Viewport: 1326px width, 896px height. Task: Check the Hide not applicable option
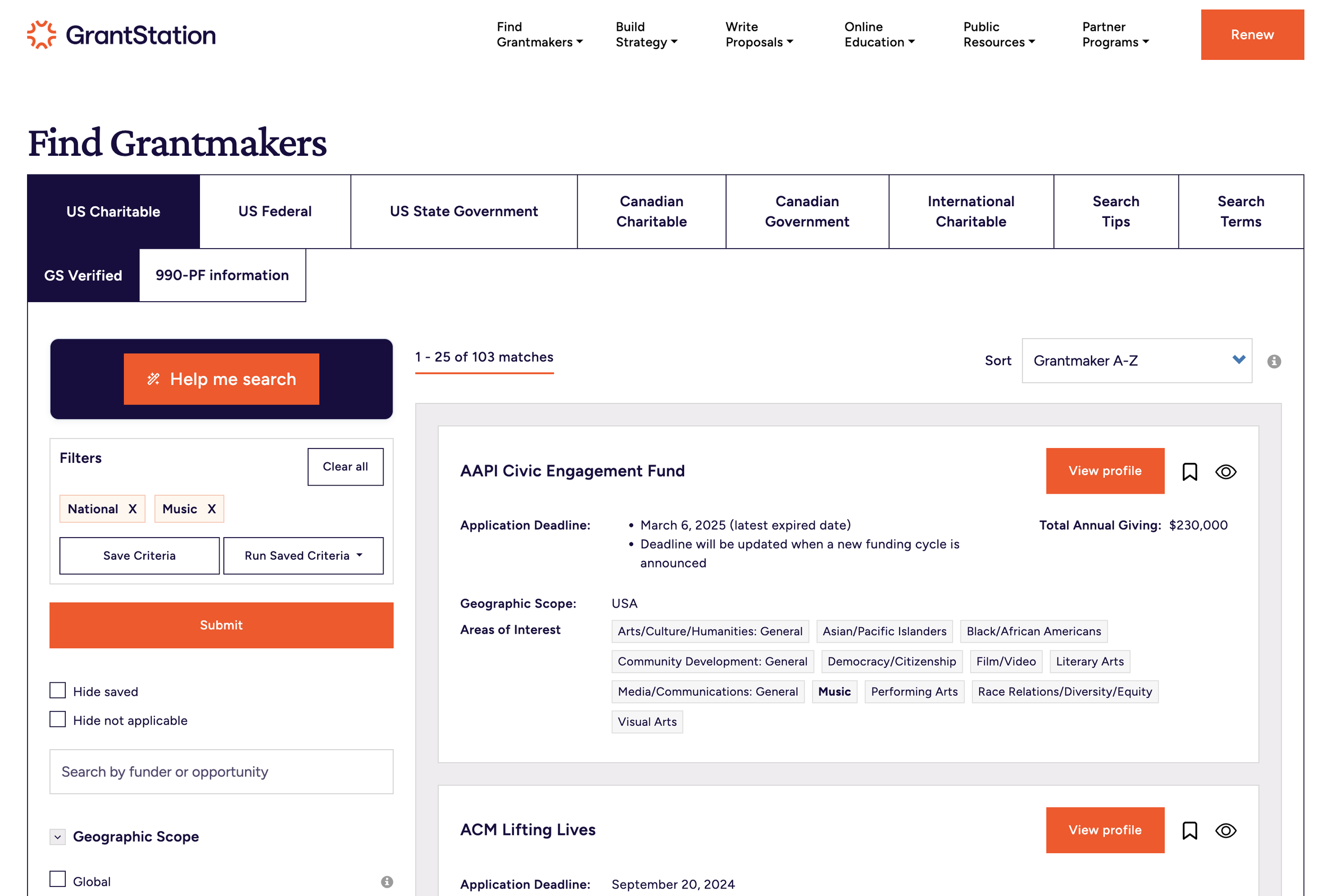(58, 719)
